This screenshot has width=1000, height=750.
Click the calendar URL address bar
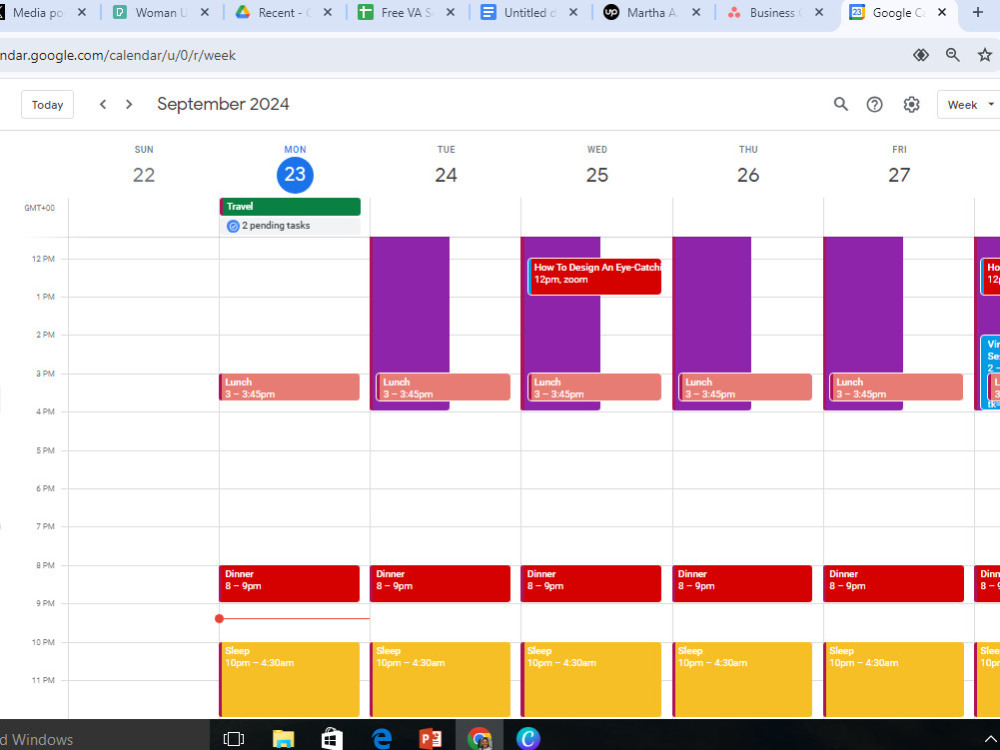[446, 55]
